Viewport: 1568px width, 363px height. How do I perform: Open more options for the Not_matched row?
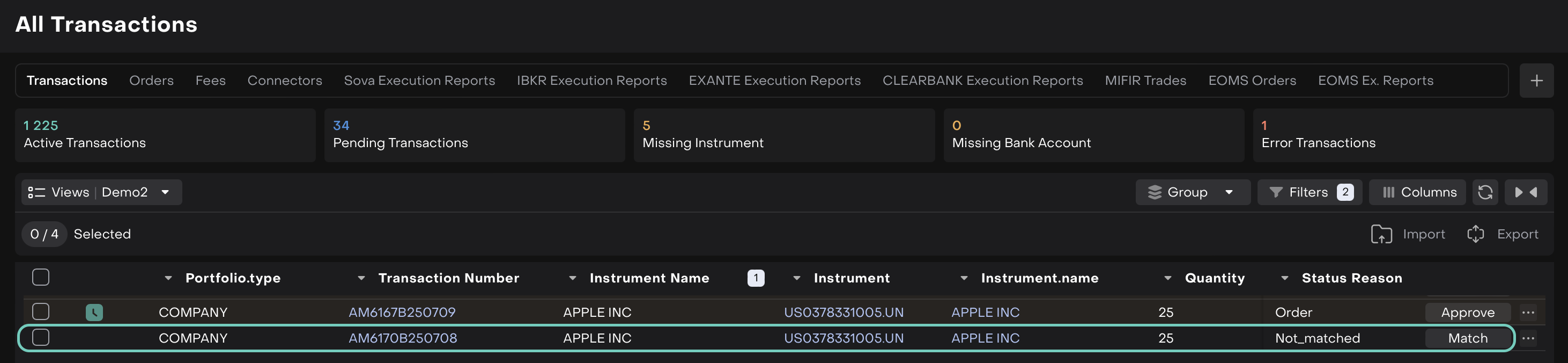1528,338
